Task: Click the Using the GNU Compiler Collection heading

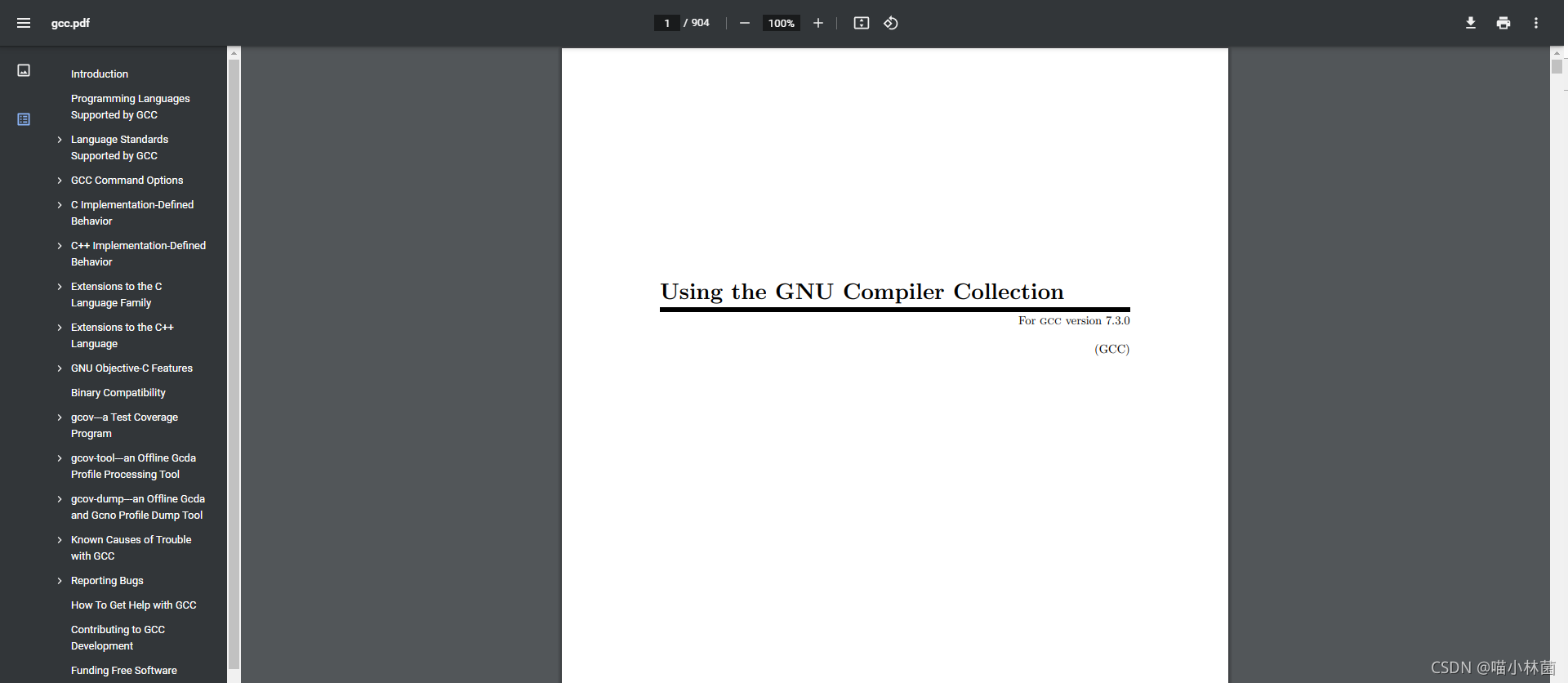Action: coord(862,292)
